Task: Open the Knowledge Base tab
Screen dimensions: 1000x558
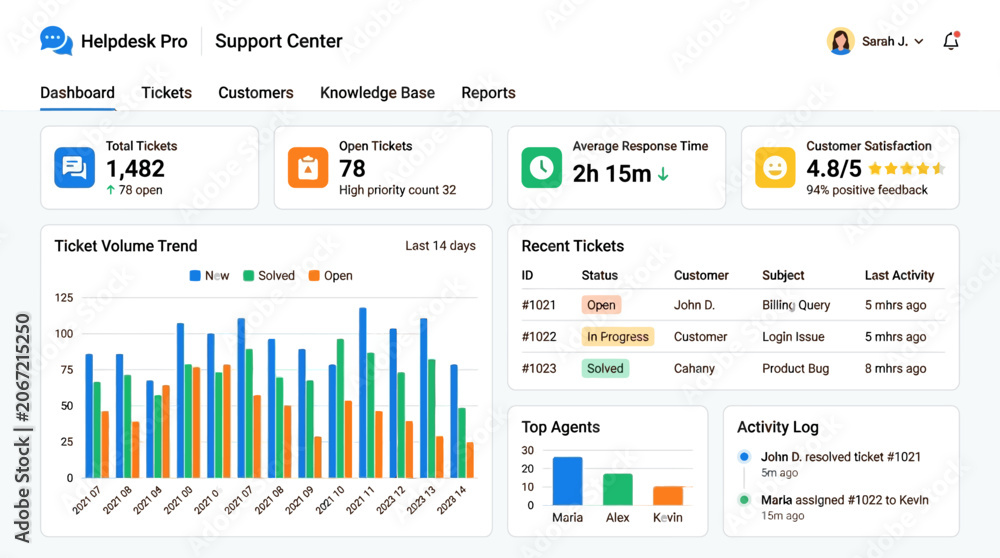Action: [x=378, y=92]
